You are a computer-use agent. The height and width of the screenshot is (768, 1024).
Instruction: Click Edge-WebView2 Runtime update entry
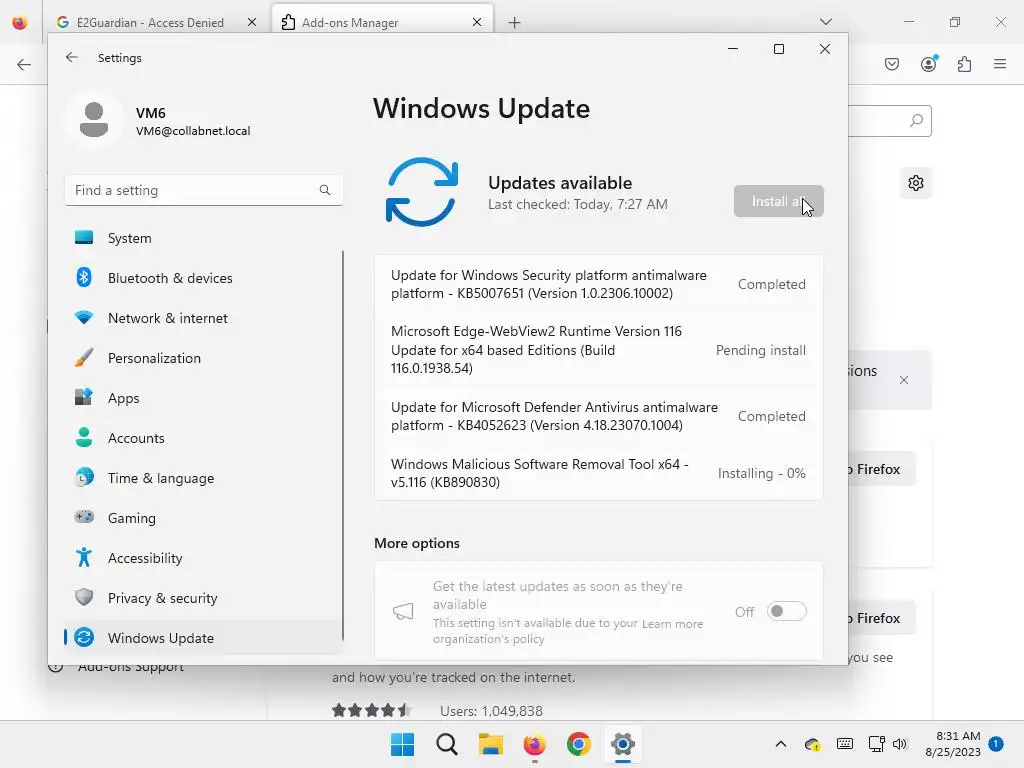(598, 350)
